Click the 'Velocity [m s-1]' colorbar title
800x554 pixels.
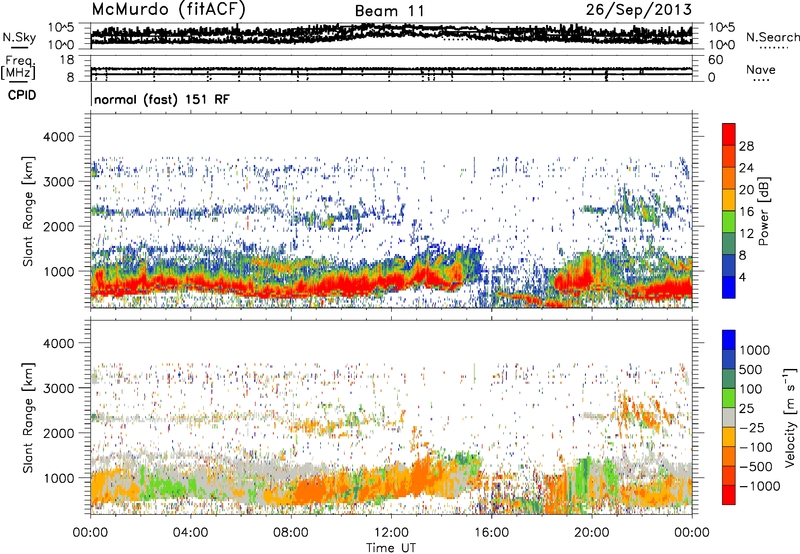(x=790, y=417)
